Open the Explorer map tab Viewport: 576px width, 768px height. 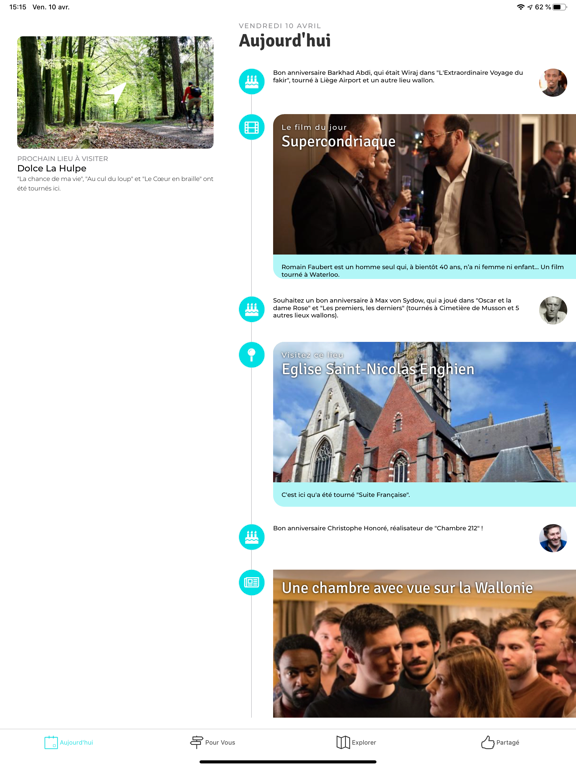[x=356, y=743]
